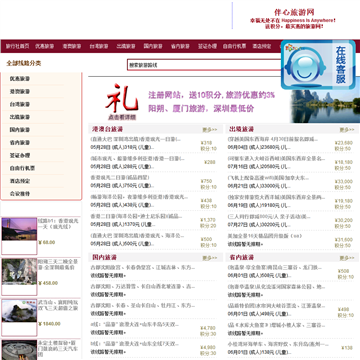Choose 出境旅游 in the top navigation bar
The image size is (360, 360).
click(x=126, y=46)
